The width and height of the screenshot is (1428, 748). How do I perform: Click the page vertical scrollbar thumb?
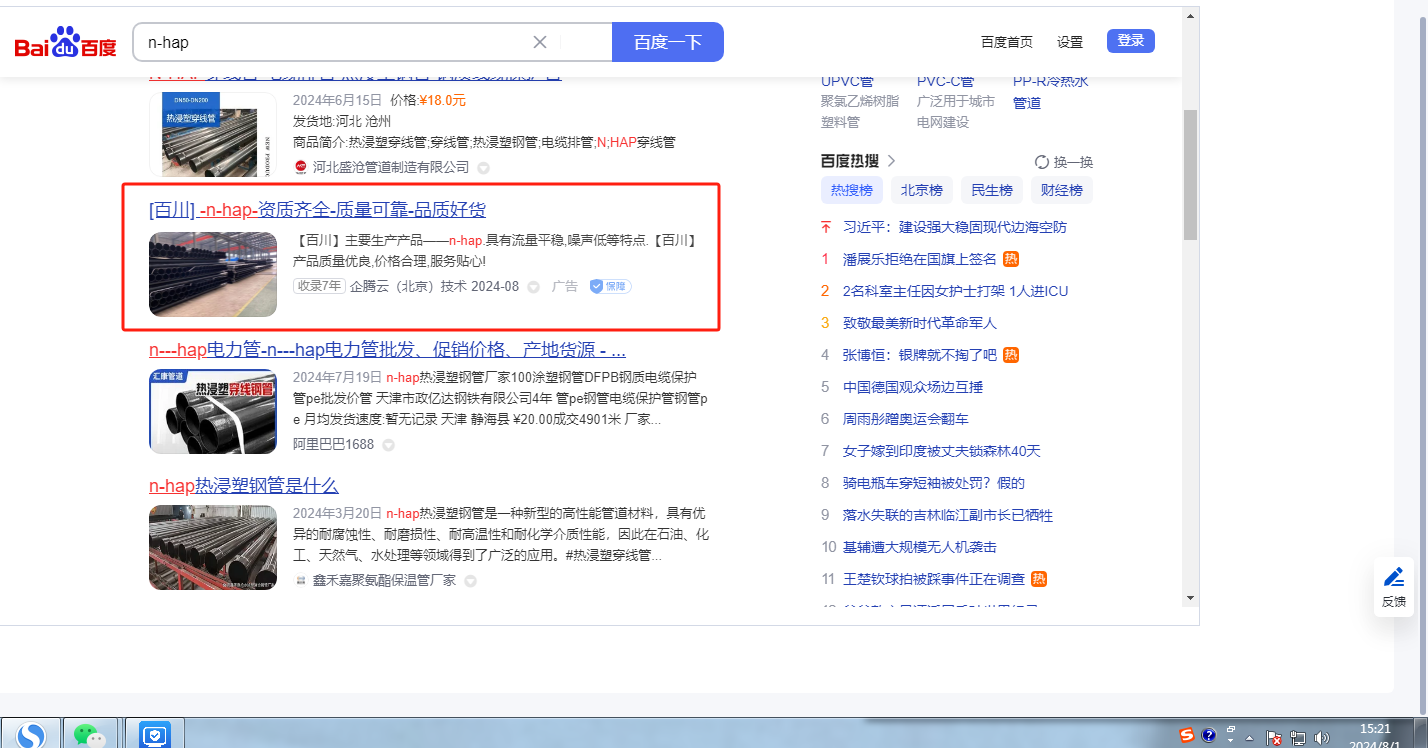[x=1190, y=175]
